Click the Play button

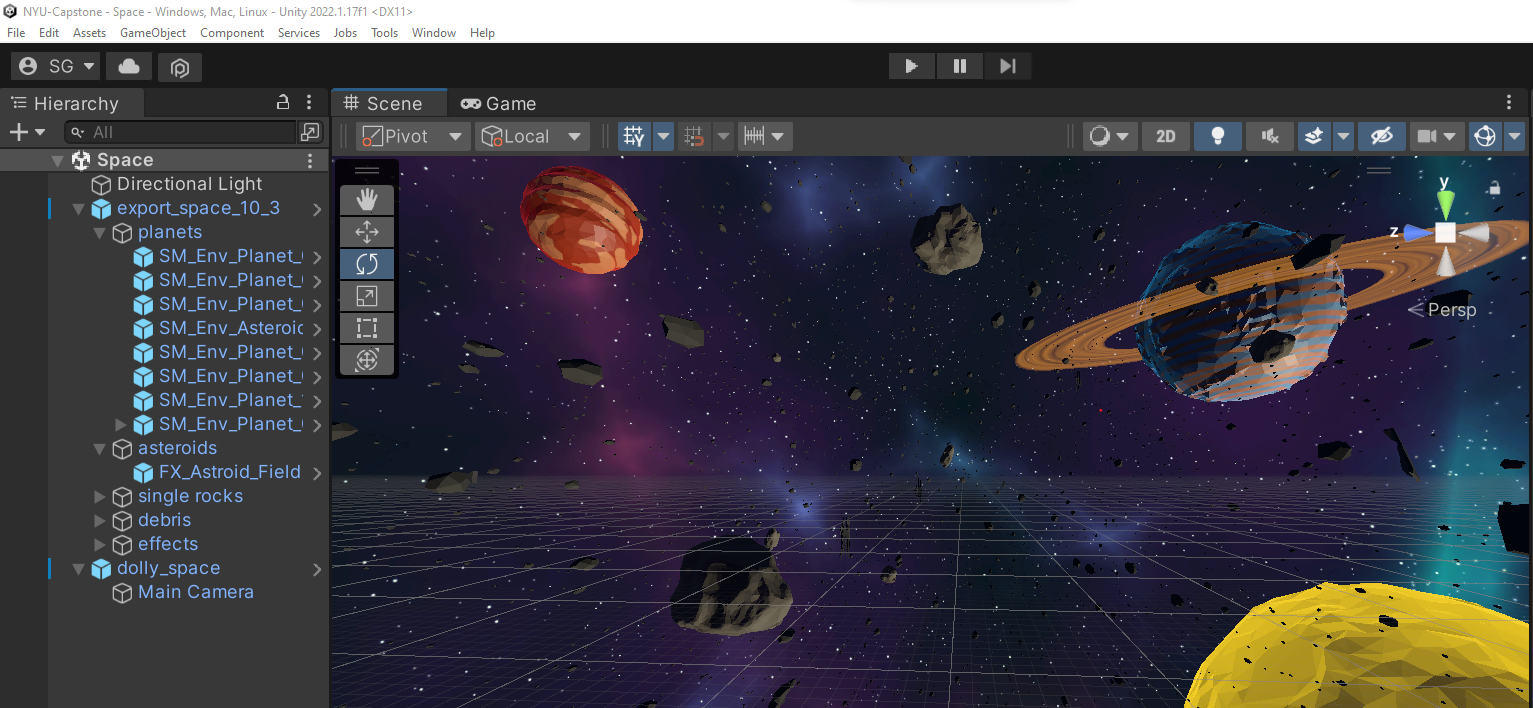912,66
